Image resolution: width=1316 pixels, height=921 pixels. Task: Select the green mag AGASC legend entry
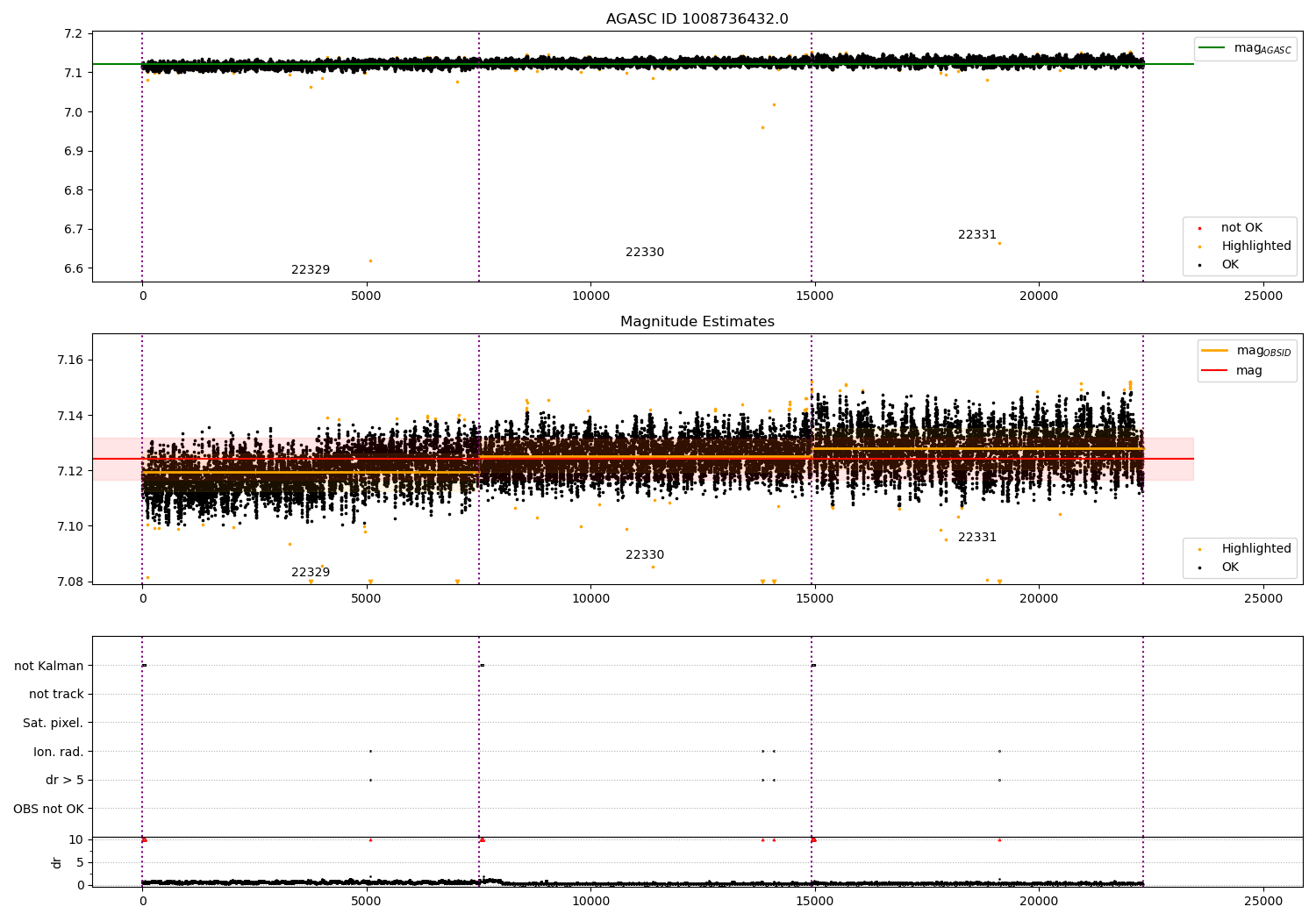[1245, 48]
